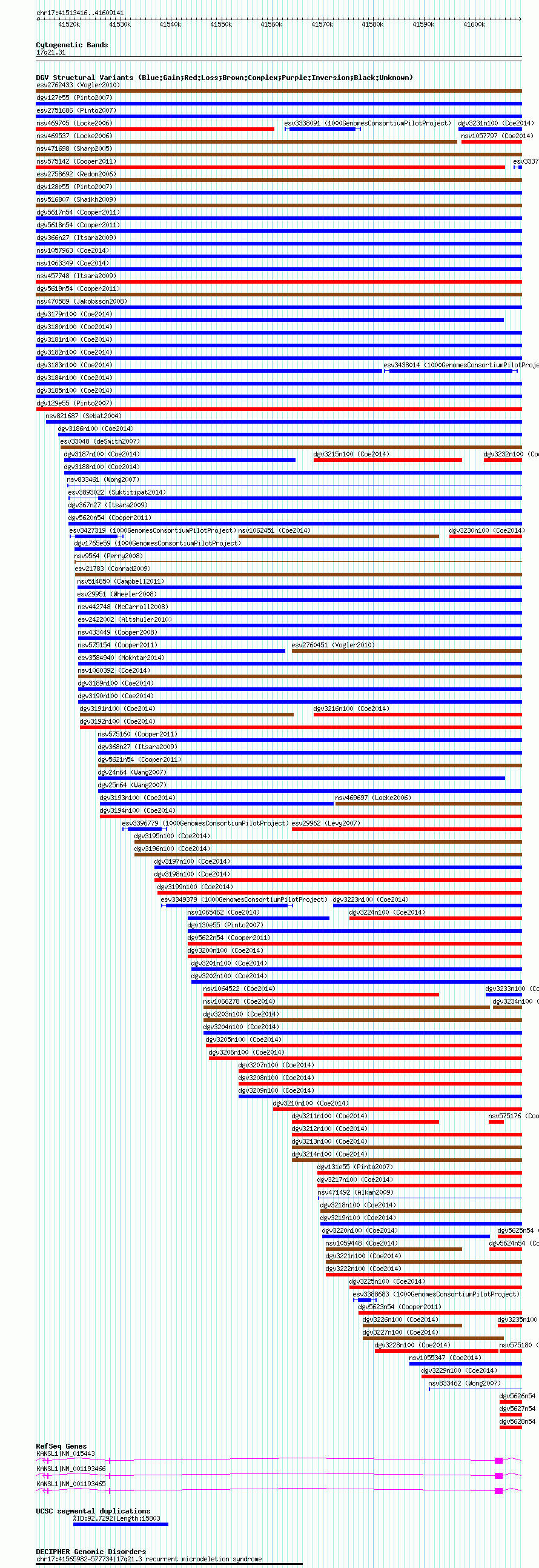Click nsv1059448 (Coe2014) label
The image size is (539, 1568).
pyautogui.click(x=362, y=1244)
